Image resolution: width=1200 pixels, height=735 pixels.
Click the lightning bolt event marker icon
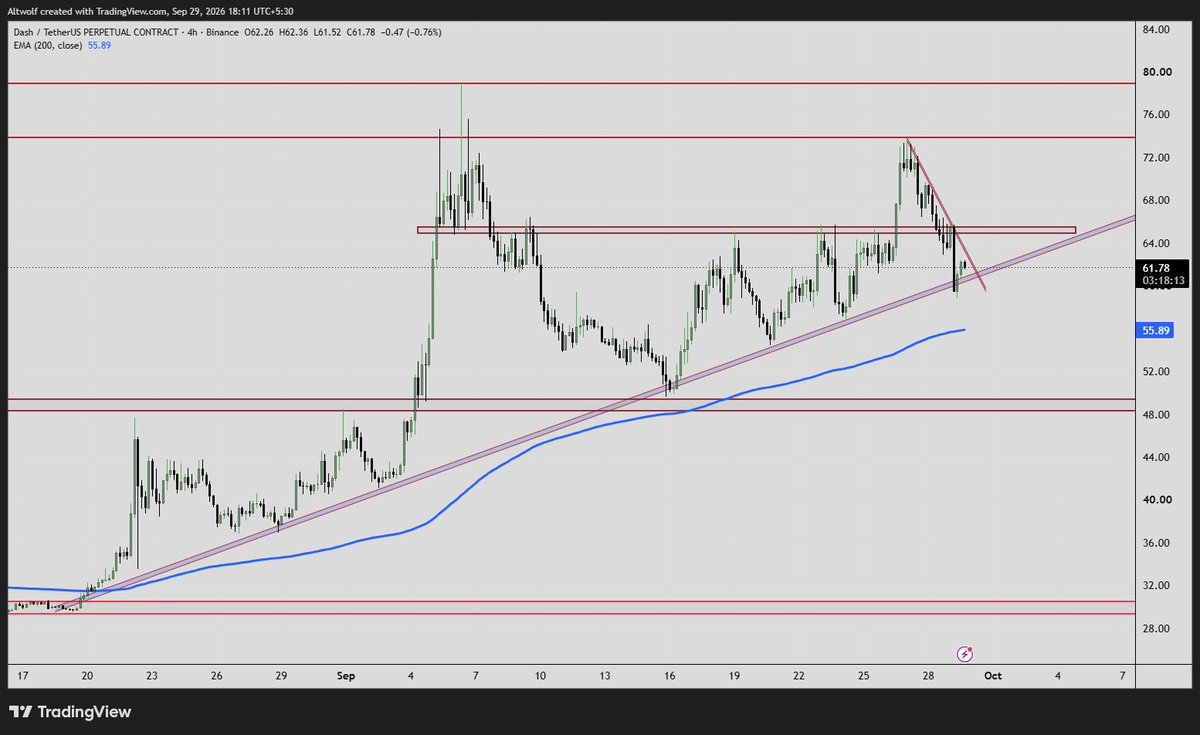tap(965, 654)
